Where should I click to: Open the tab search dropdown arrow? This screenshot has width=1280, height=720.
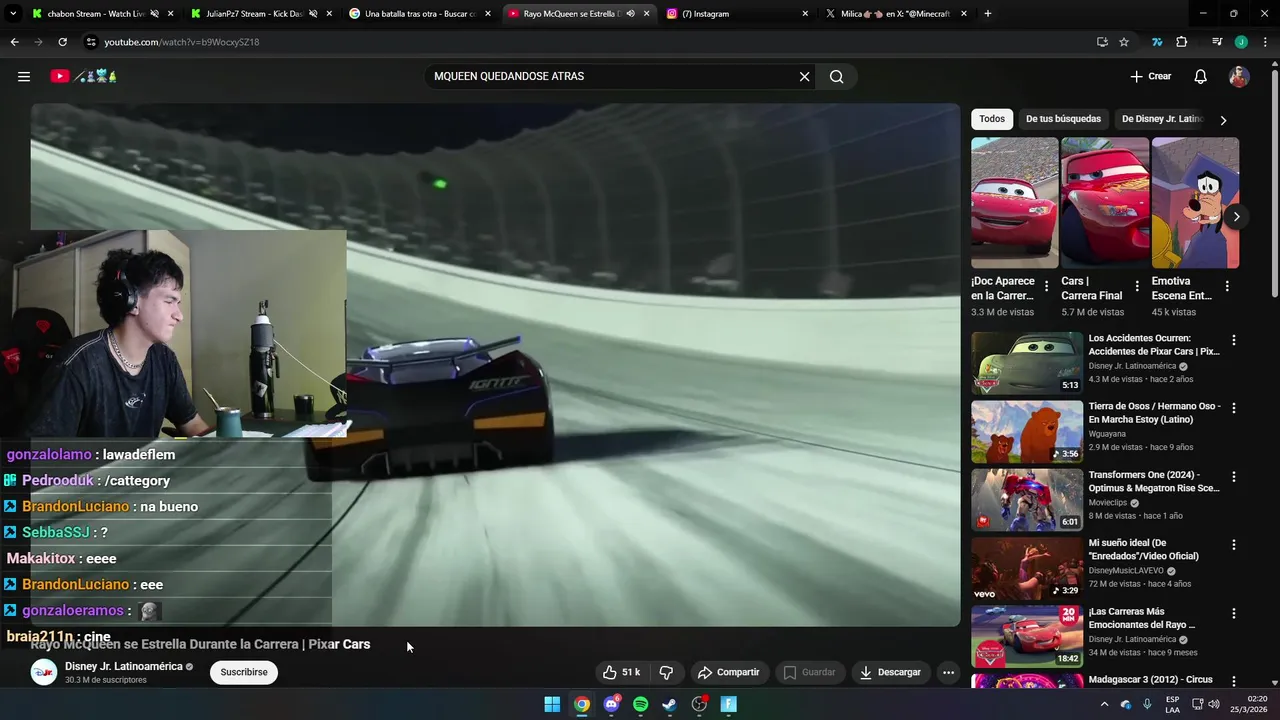coord(13,13)
